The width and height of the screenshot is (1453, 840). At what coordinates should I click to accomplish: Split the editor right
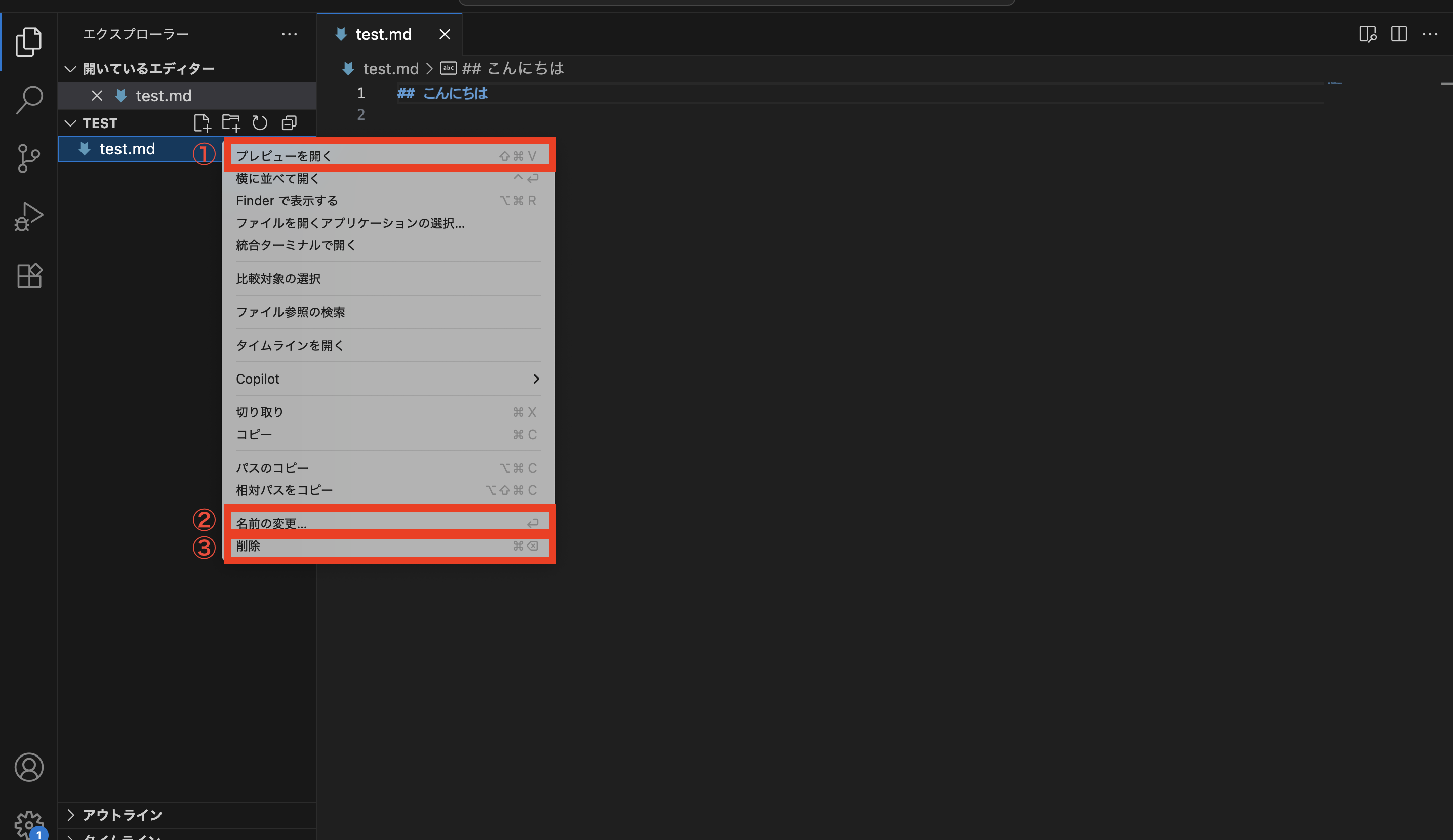[x=1399, y=34]
